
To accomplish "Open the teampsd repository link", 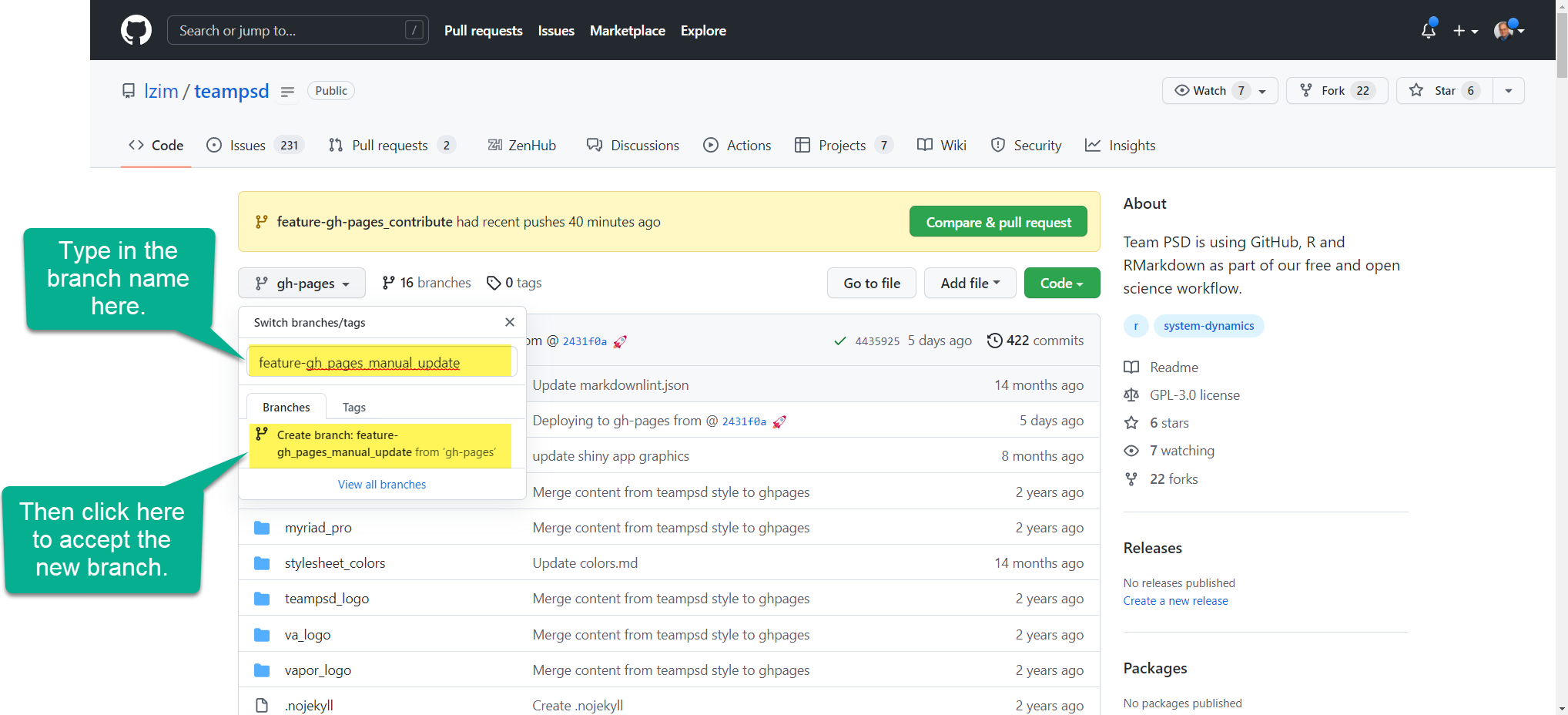I will [231, 91].
